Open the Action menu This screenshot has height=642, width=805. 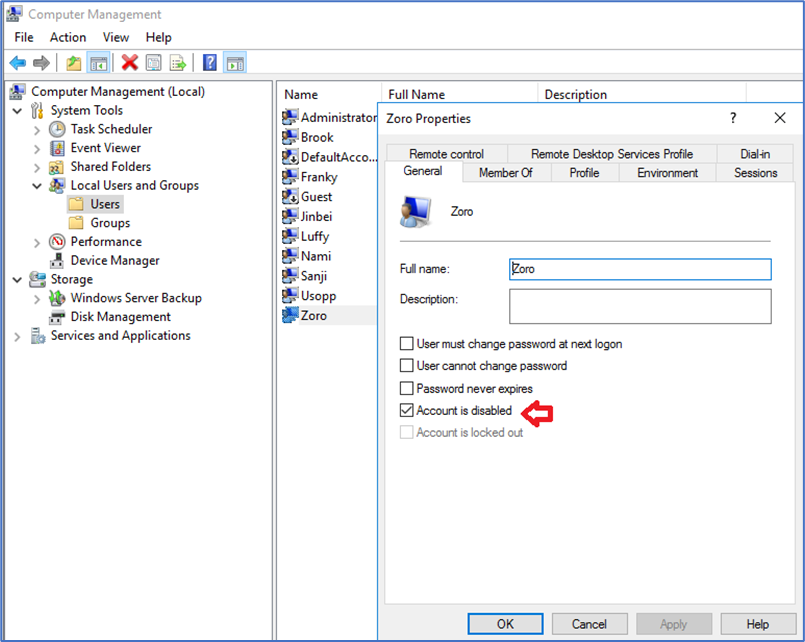[68, 37]
